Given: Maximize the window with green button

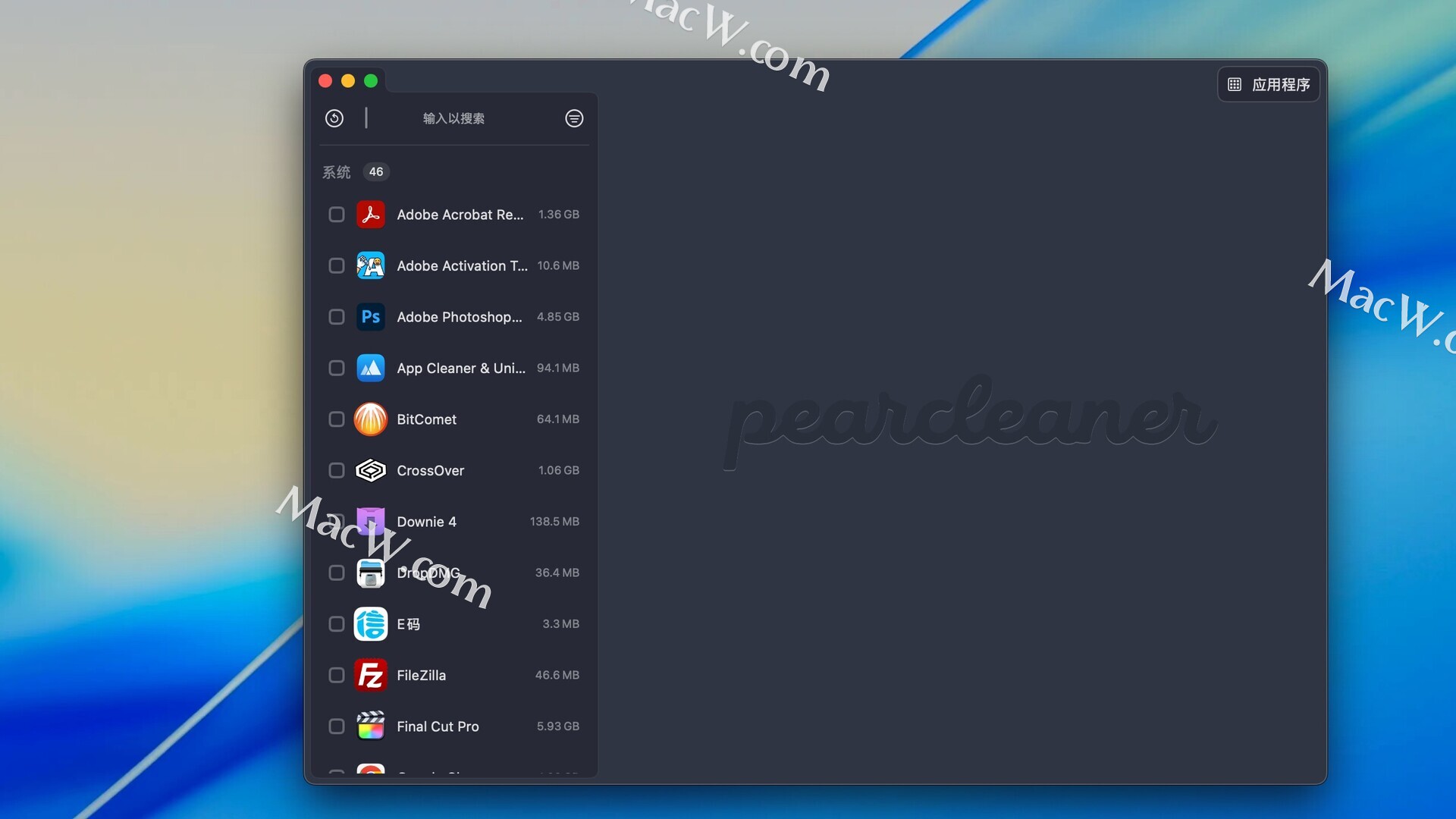Looking at the screenshot, I should click(x=371, y=80).
